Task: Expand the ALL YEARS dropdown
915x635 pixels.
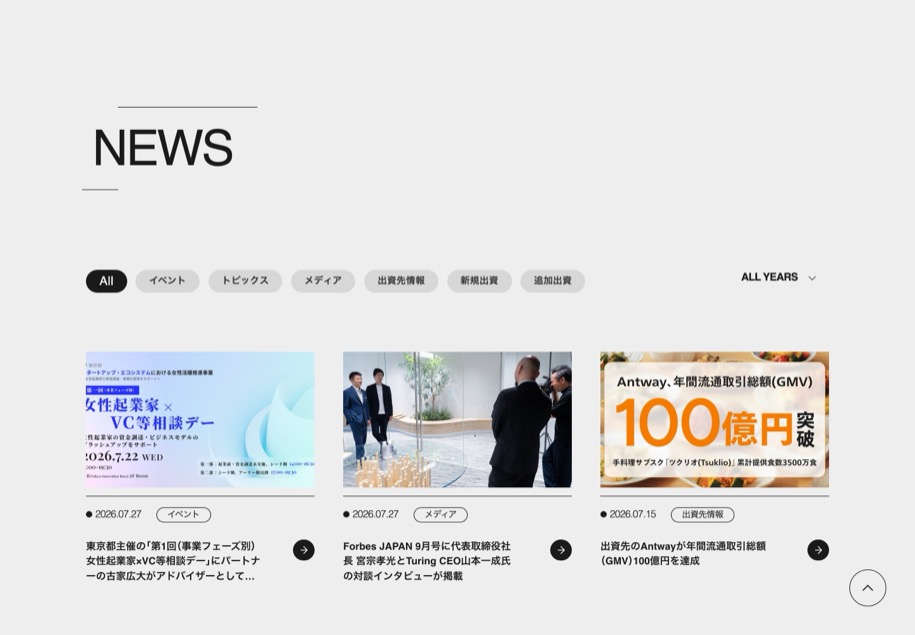Action: click(778, 277)
